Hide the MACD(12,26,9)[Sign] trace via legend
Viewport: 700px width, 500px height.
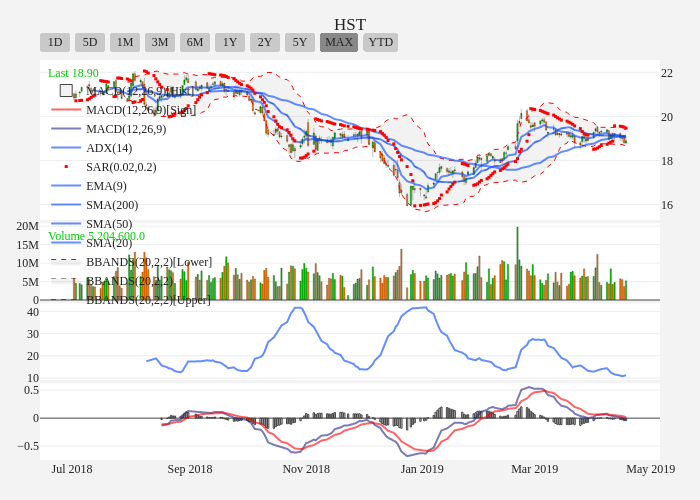(x=139, y=110)
